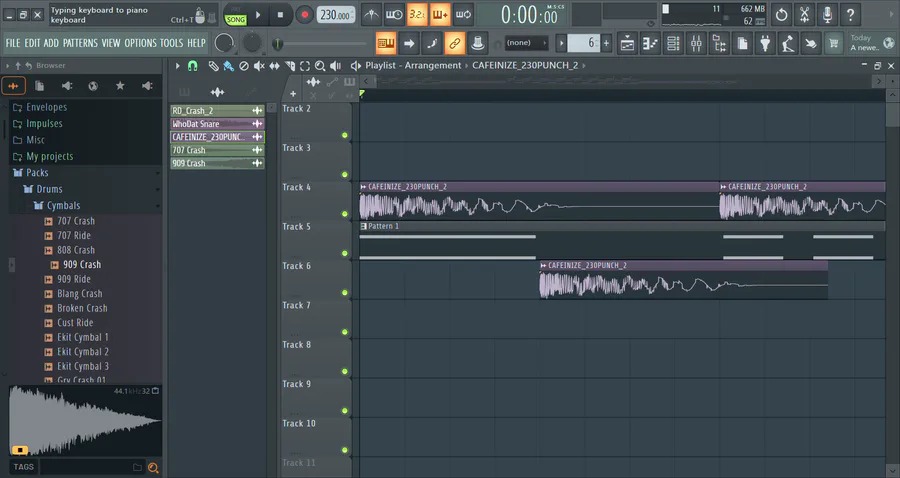Image resolution: width=900 pixels, height=478 pixels.
Task: Toggle step editing mode icon
Action: coord(432,43)
